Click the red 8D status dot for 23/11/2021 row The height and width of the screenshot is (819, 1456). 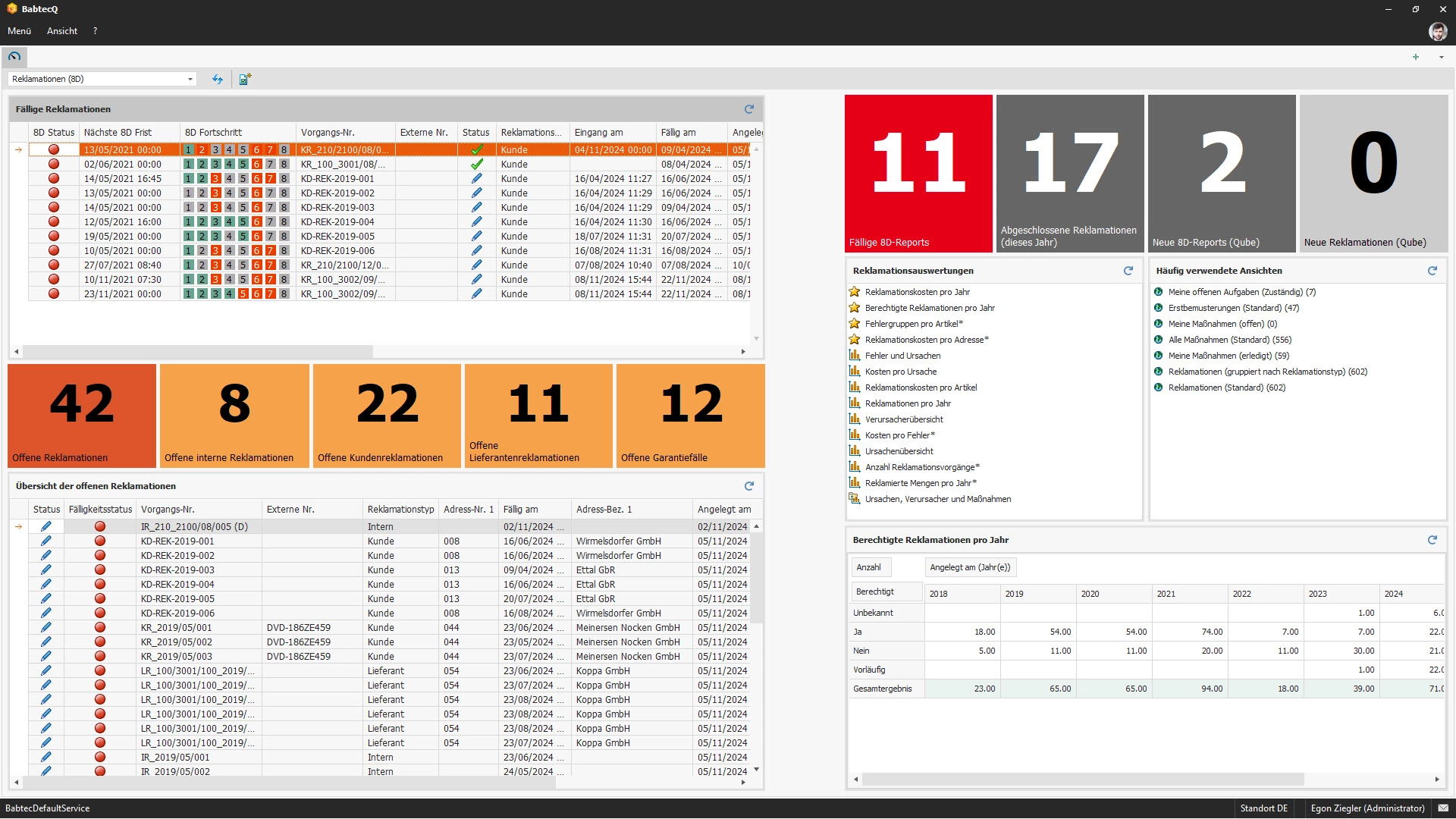click(x=54, y=294)
